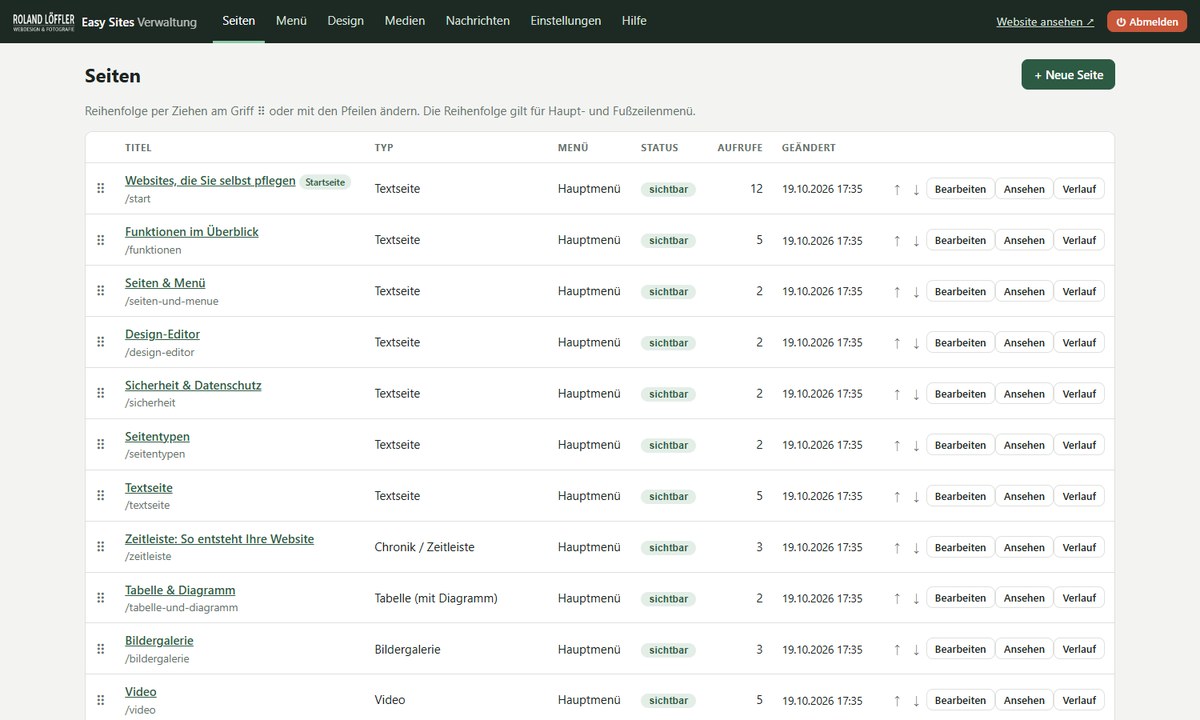
Task: Create a page with Neue Seite
Action: (x=1068, y=75)
